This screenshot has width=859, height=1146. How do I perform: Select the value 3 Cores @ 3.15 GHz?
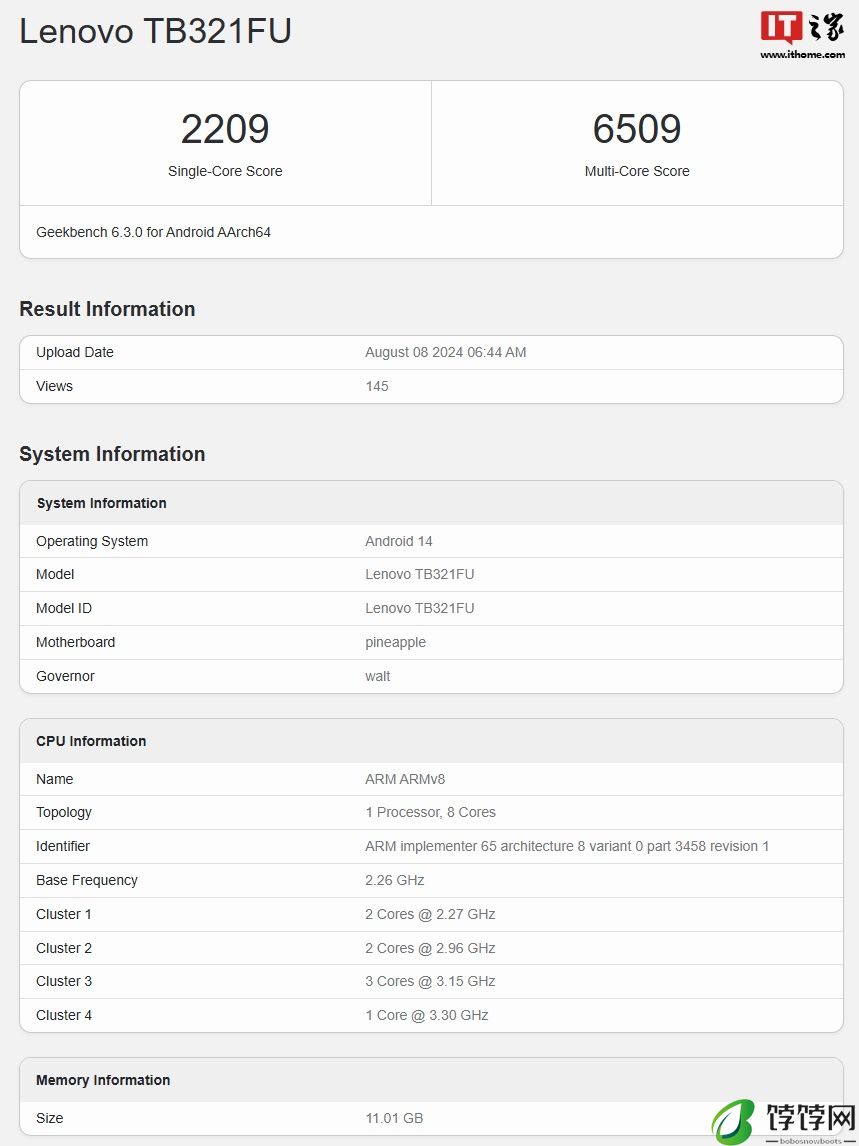coord(431,981)
